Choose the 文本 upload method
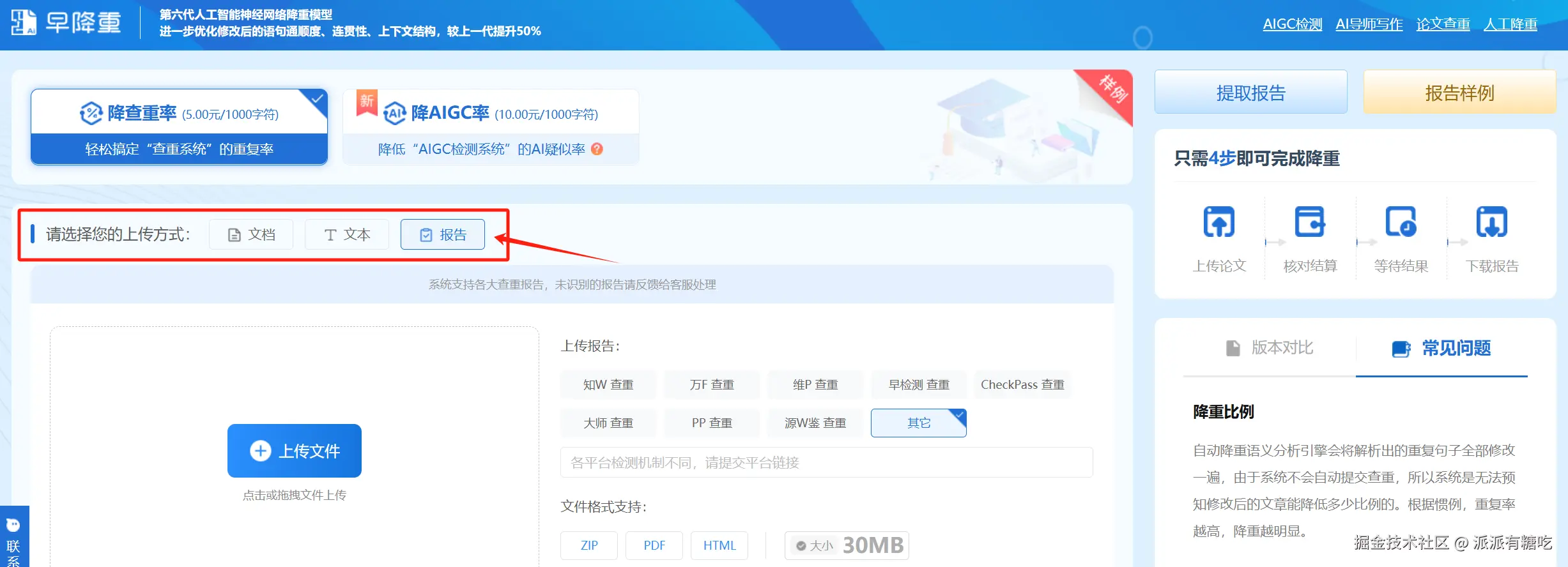This screenshot has height=567, width=1568. (347, 234)
